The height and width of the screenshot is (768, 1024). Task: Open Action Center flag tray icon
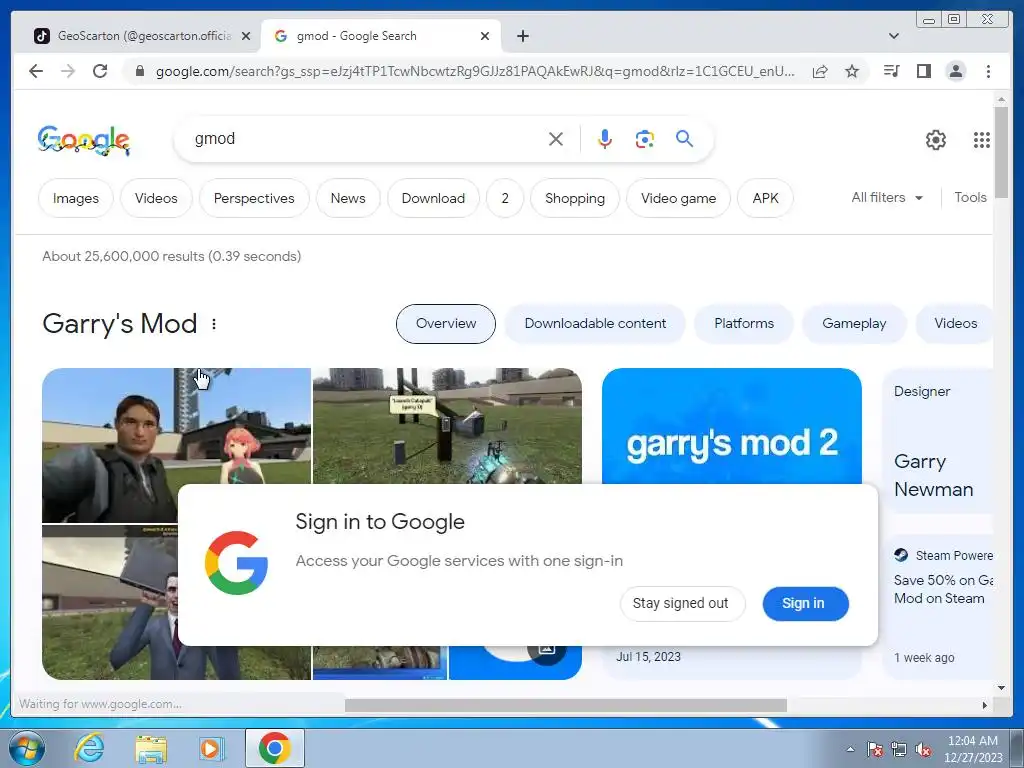875,749
